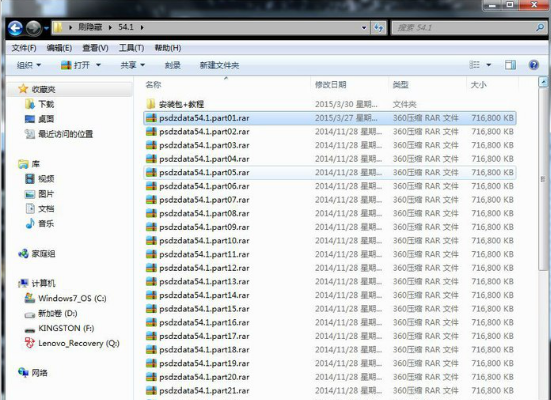Click the Back navigation arrow button
Screen dimensions: 551x400
[15, 28]
